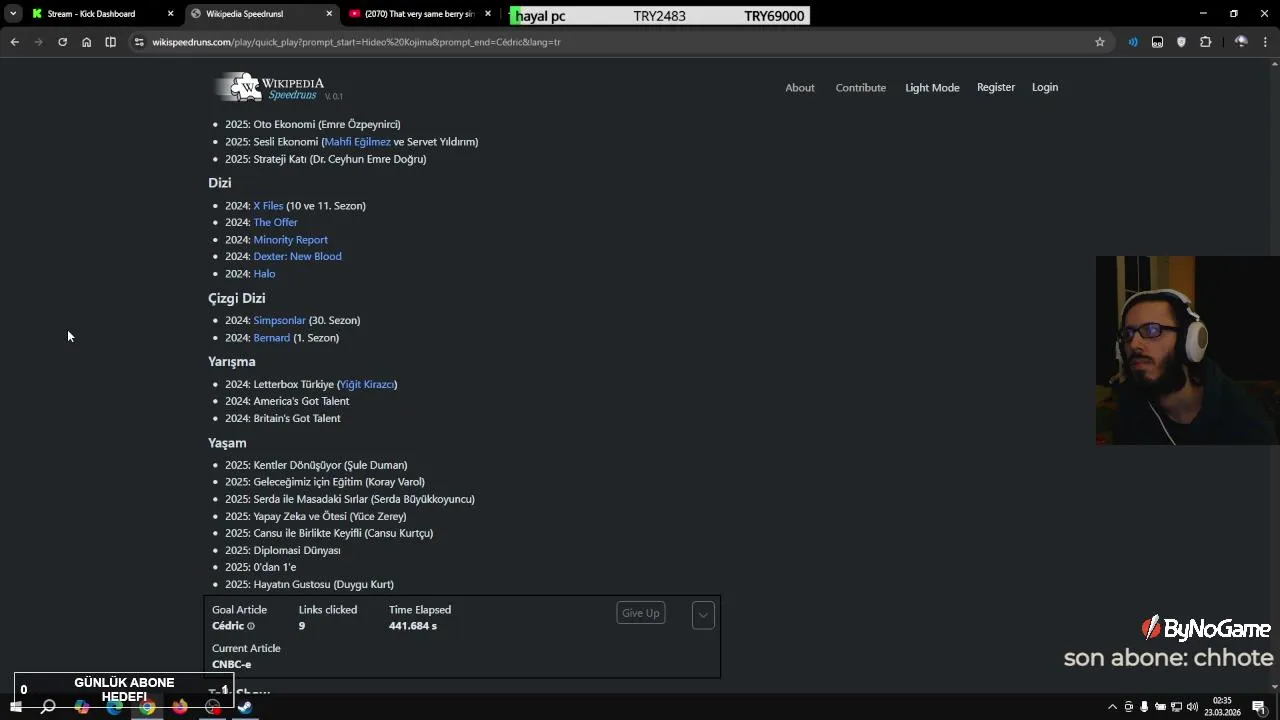Click "2025: Yapay Zeka ve Ötesi" entry
Screen dimensions: 1280x720
(x=315, y=517)
